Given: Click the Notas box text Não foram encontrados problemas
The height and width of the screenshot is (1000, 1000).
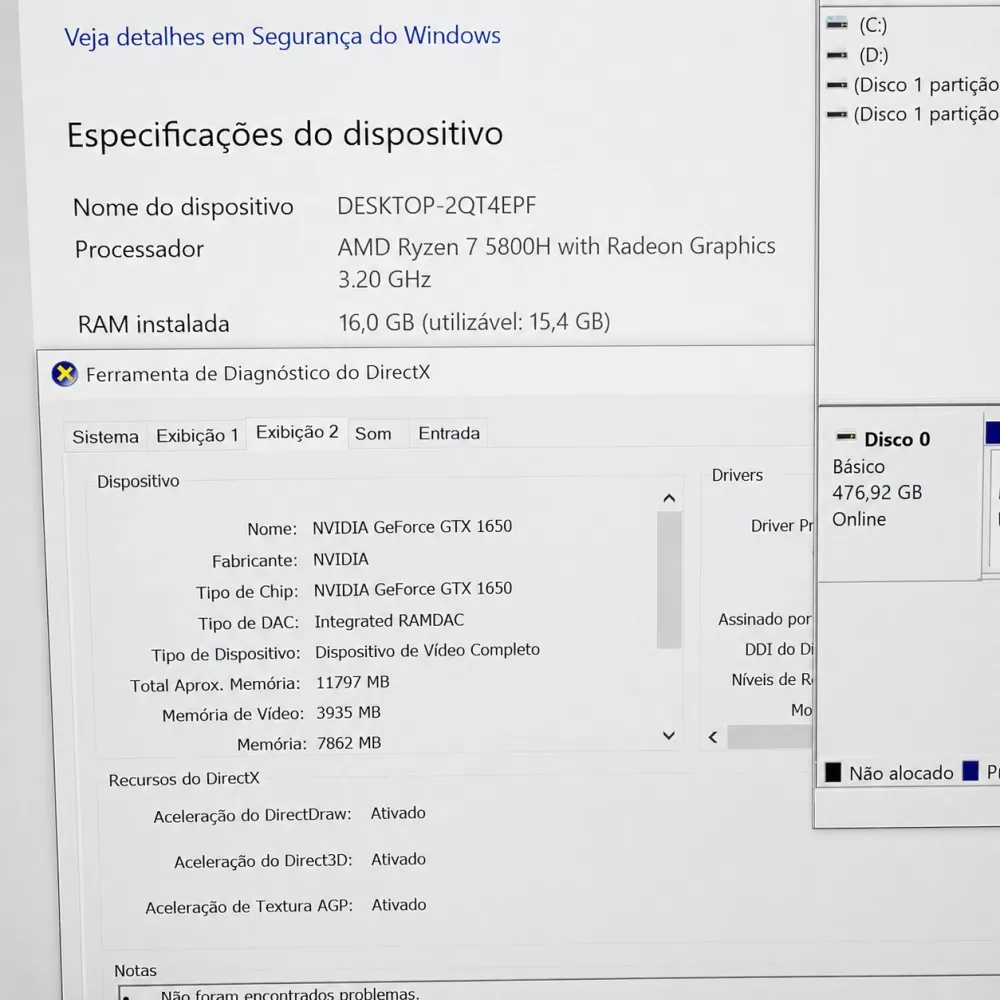Looking at the screenshot, I should [290, 993].
